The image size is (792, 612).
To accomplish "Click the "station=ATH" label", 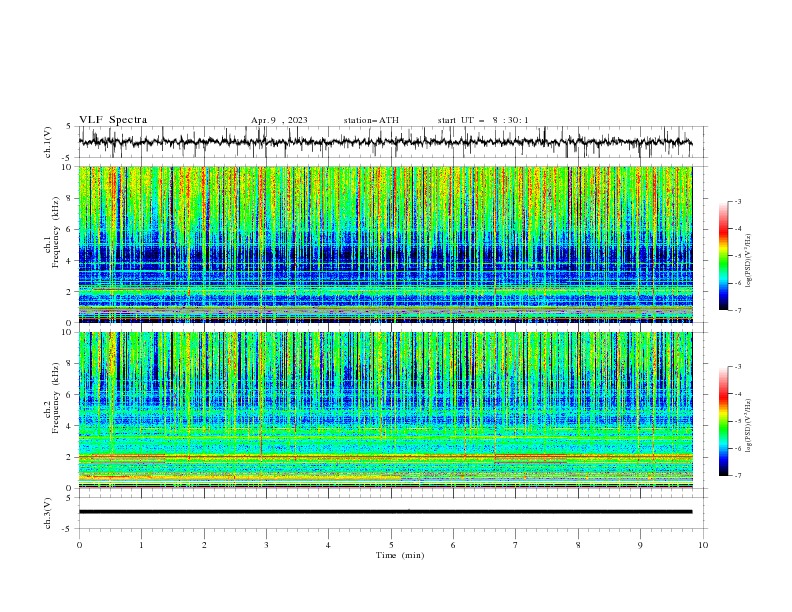I will point(371,120).
